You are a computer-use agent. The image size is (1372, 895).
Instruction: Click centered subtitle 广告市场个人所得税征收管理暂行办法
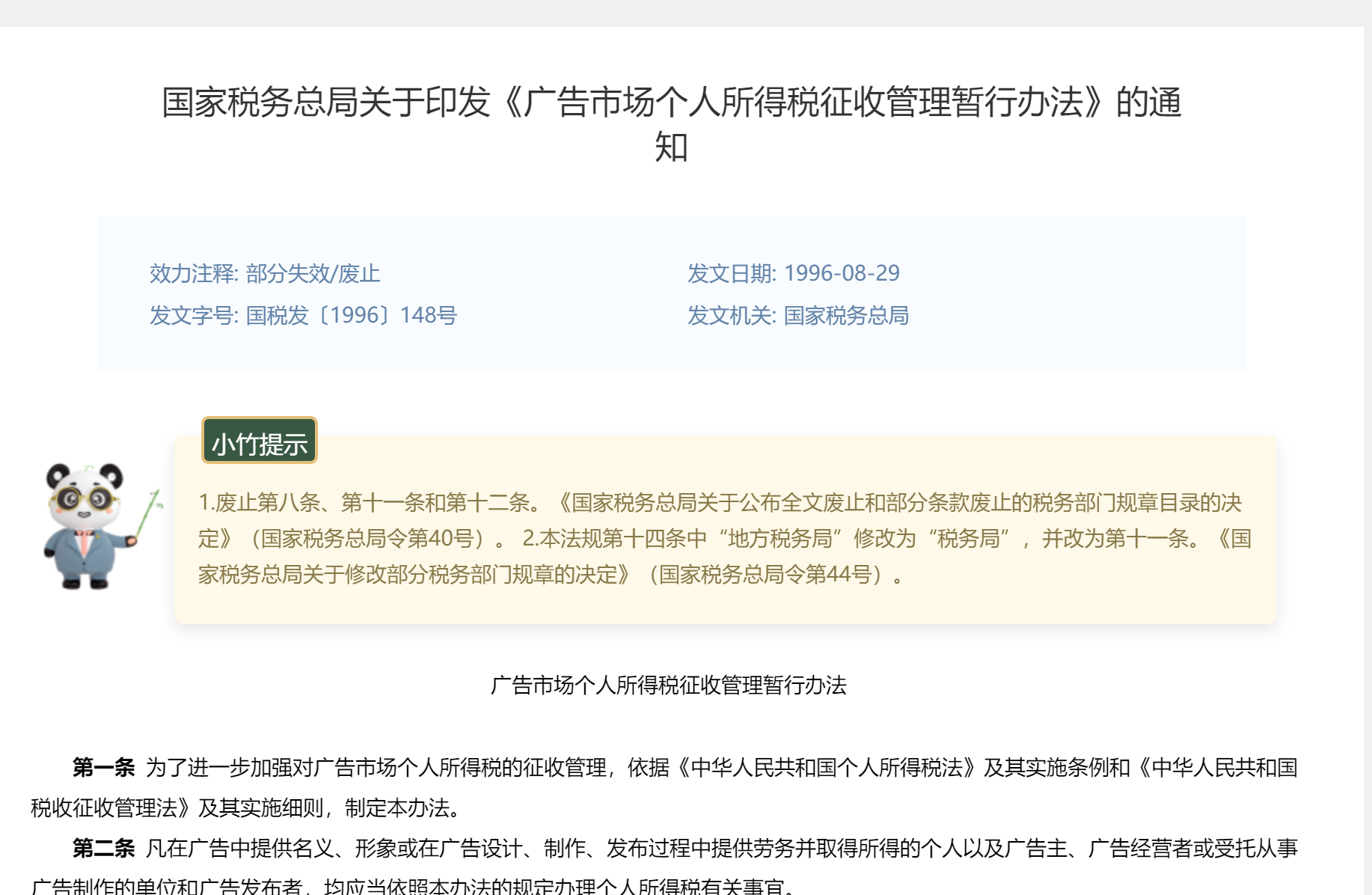coord(668,685)
